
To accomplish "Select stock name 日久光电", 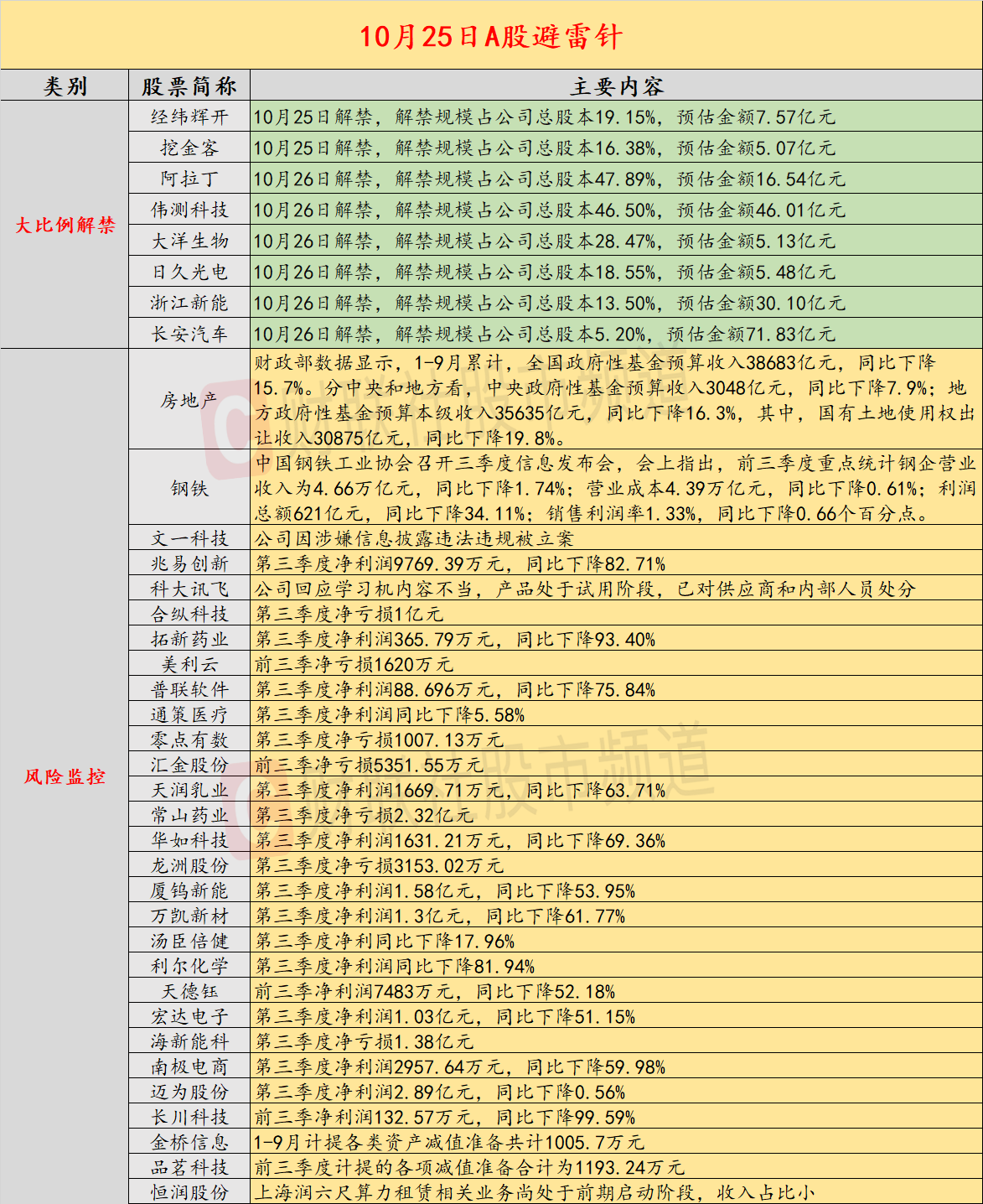I will [x=189, y=272].
